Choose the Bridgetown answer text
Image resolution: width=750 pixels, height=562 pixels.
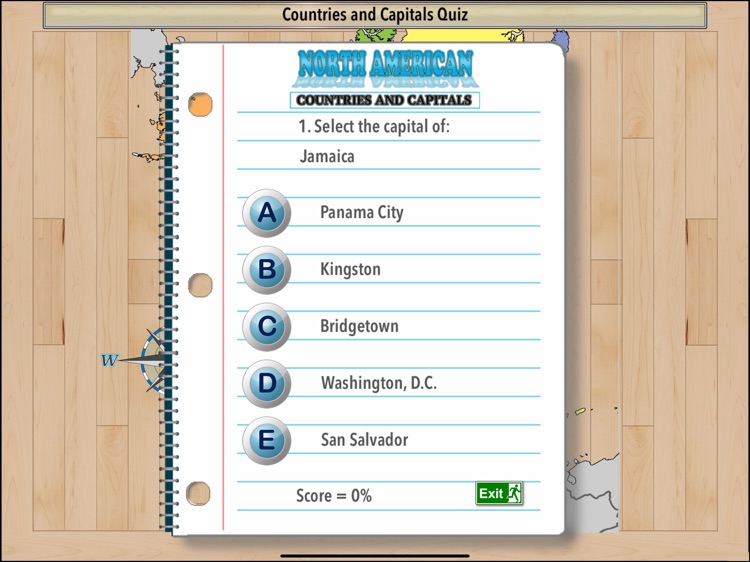pyautogui.click(x=359, y=326)
